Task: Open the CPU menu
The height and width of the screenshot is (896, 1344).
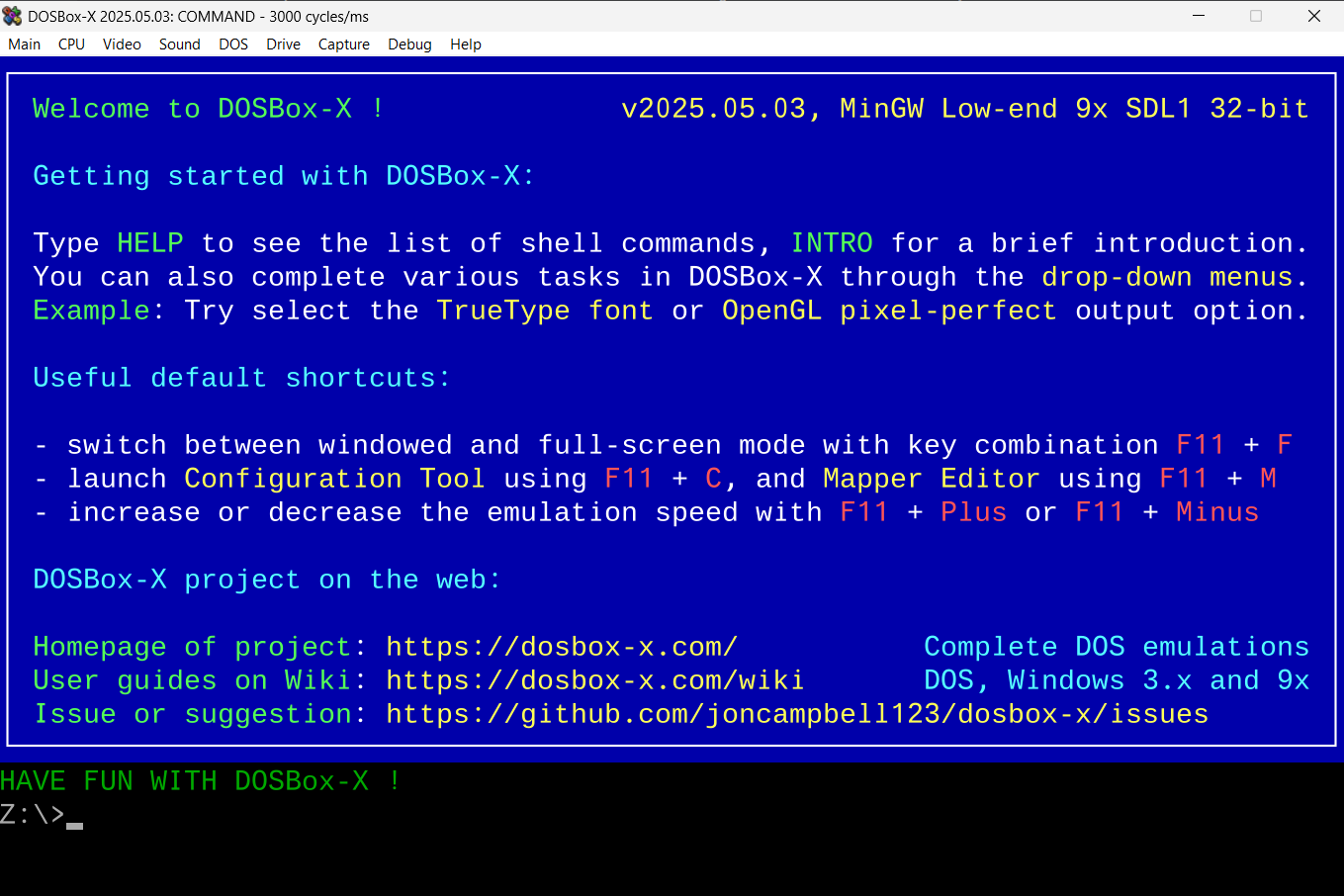Action: [x=70, y=44]
